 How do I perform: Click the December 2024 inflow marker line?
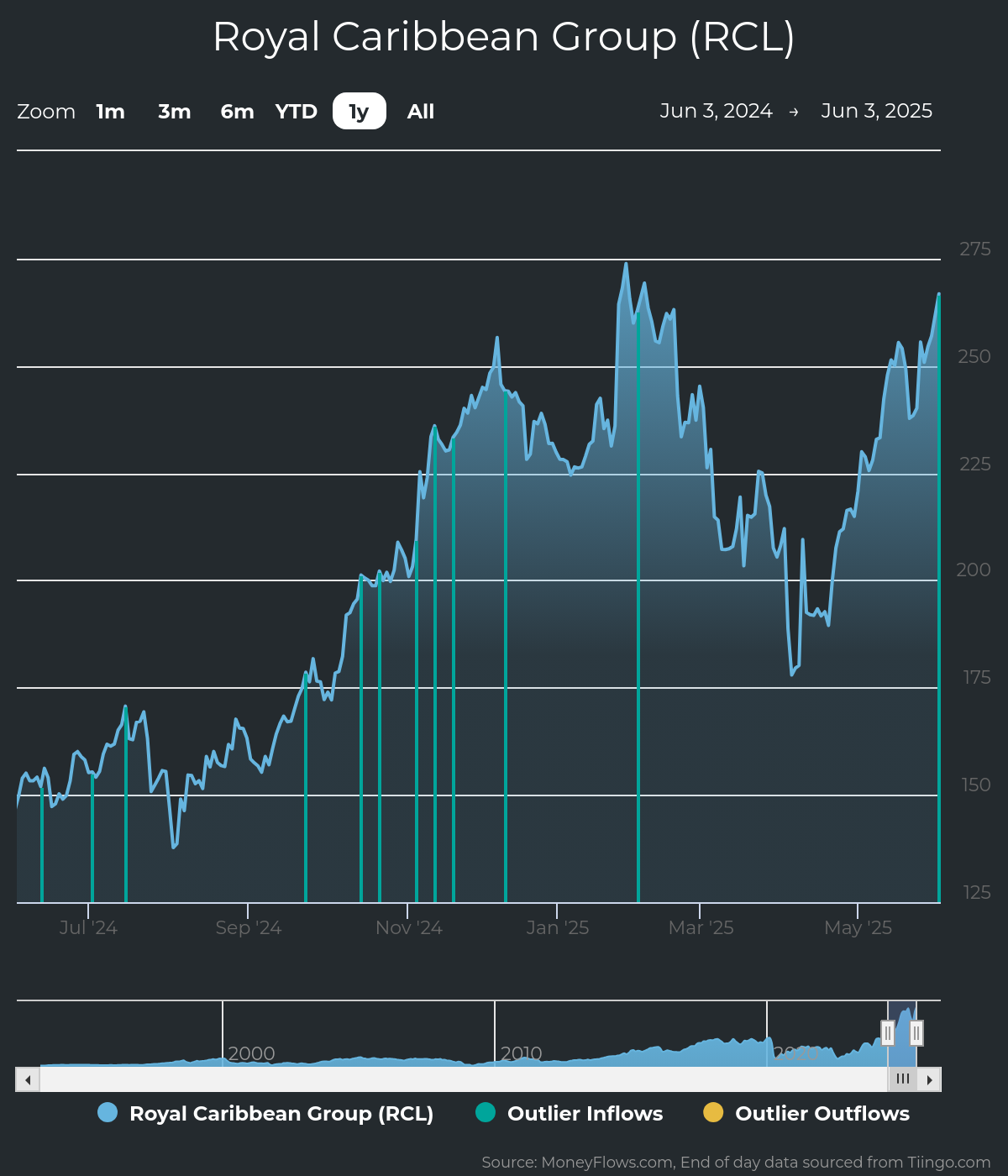pyautogui.click(x=506, y=647)
